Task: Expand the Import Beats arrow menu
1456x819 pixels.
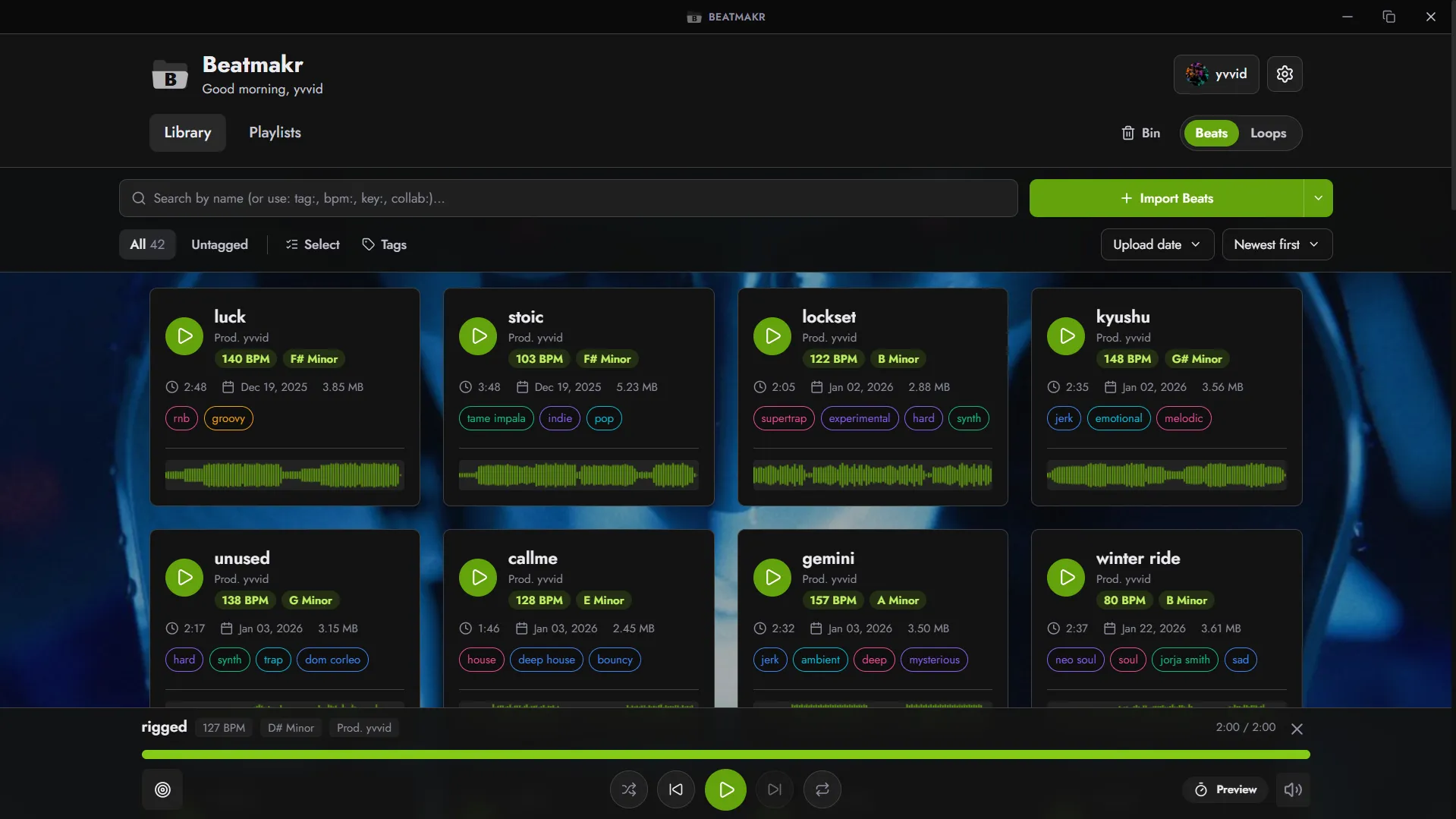Action: tap(1318, 198)
